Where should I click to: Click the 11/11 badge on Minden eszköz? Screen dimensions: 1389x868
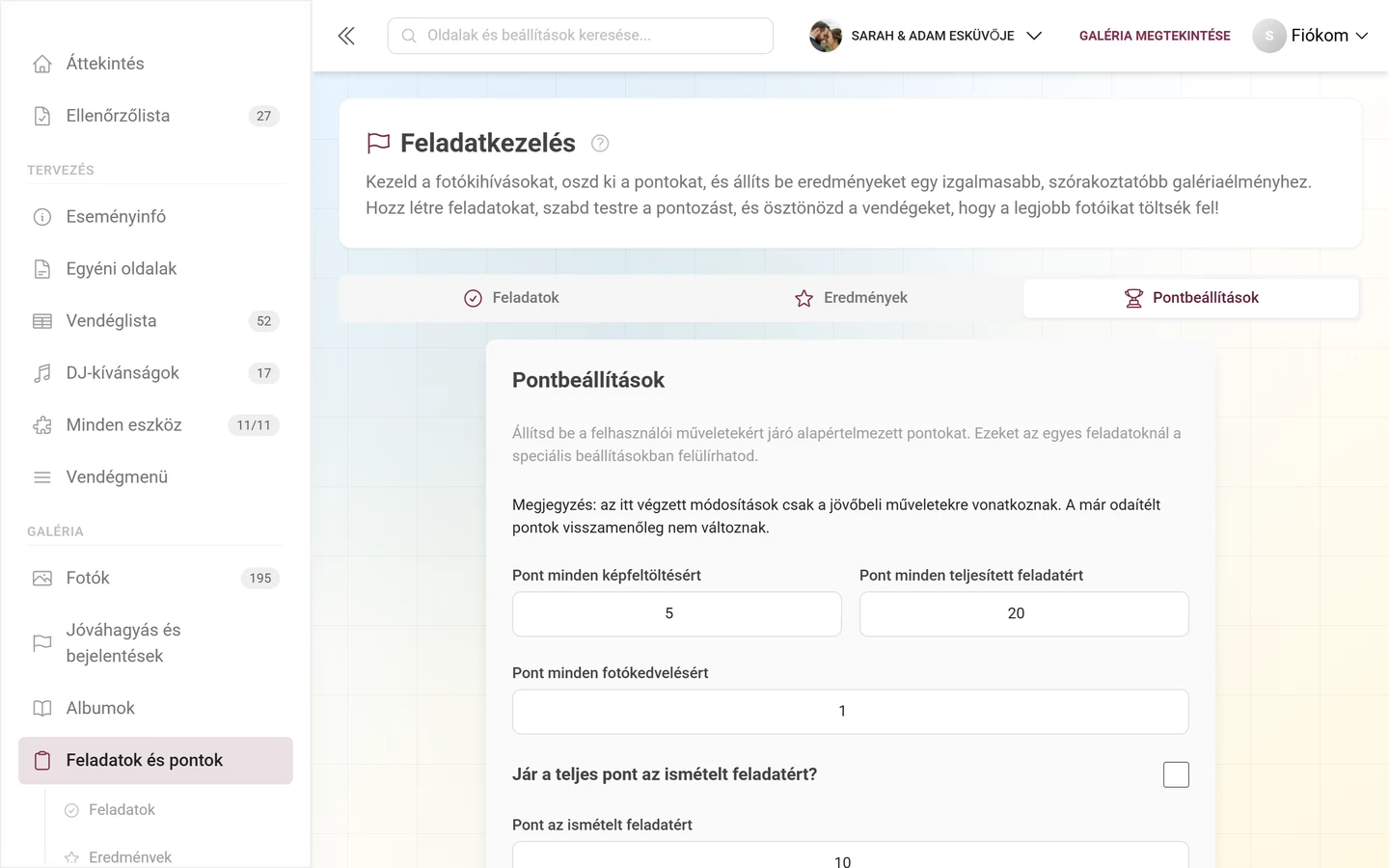point(254,425)
